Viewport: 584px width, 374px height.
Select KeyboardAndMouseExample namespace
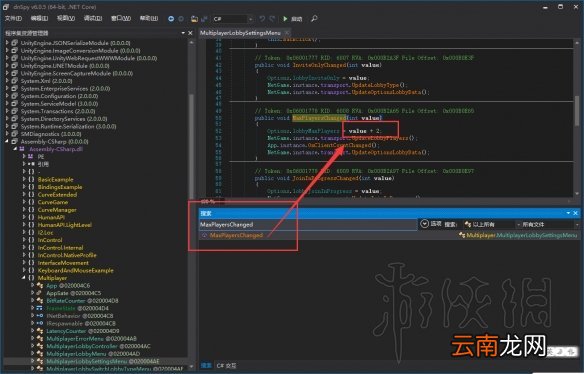pos(76,270)
